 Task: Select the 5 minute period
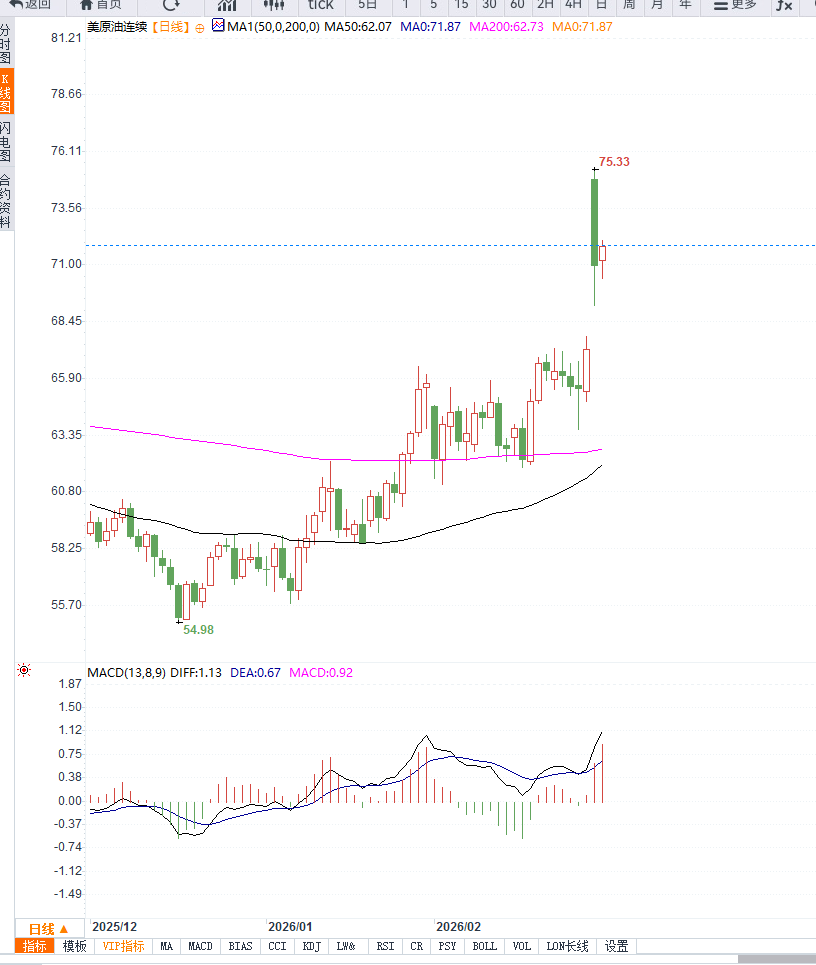[x=434, y=5]
